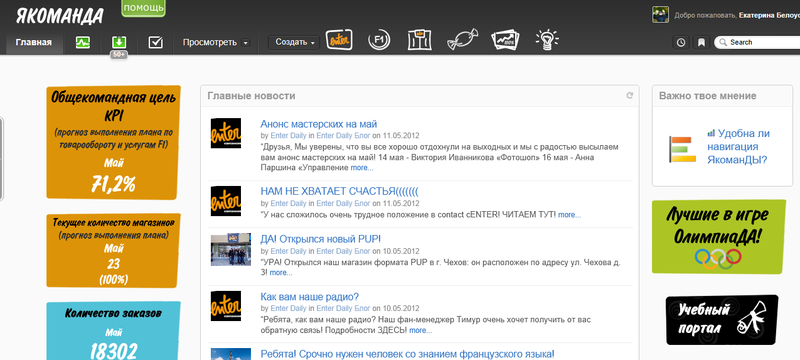Open the post Как вам наше радио?
800x360 pixels.
[310, 297]
